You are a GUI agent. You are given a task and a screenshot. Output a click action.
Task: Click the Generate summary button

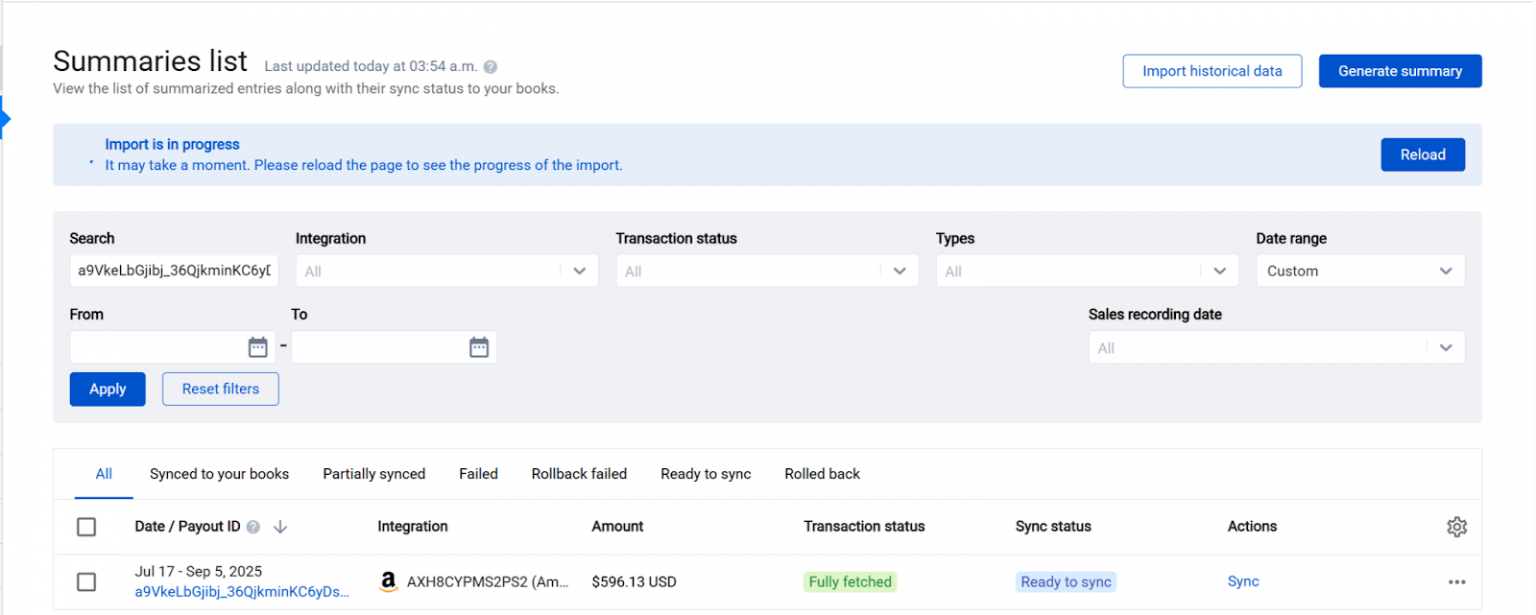(x=1400, y=70)
